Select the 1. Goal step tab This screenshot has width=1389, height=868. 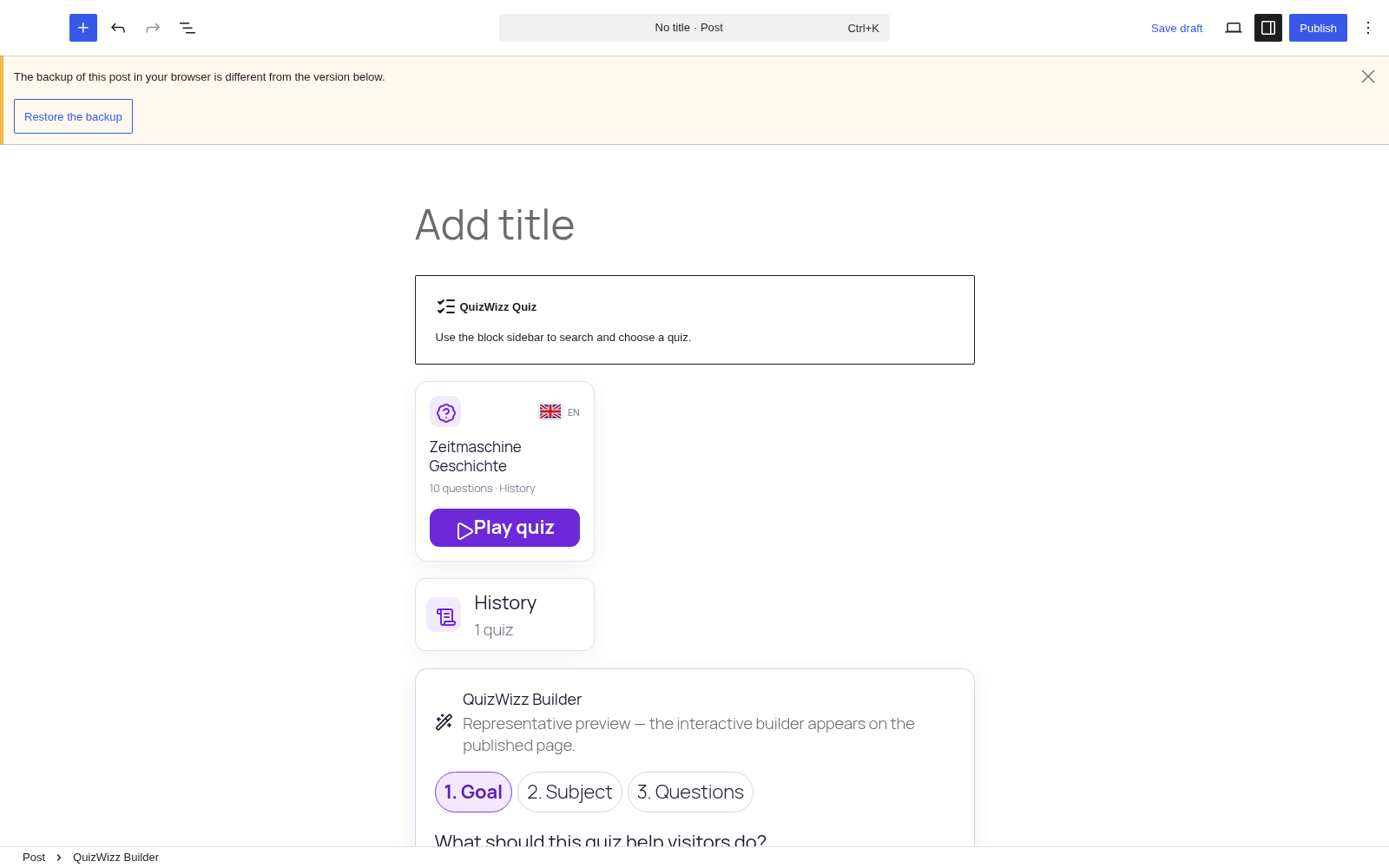(x=473, y=792)
